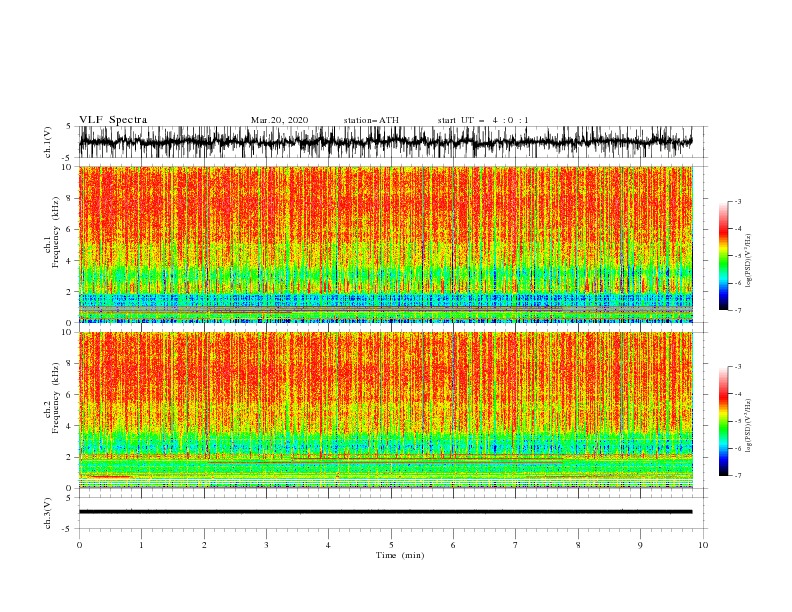
Task: Click the "ch.3(V)" axis label
Action: (48, 513)
